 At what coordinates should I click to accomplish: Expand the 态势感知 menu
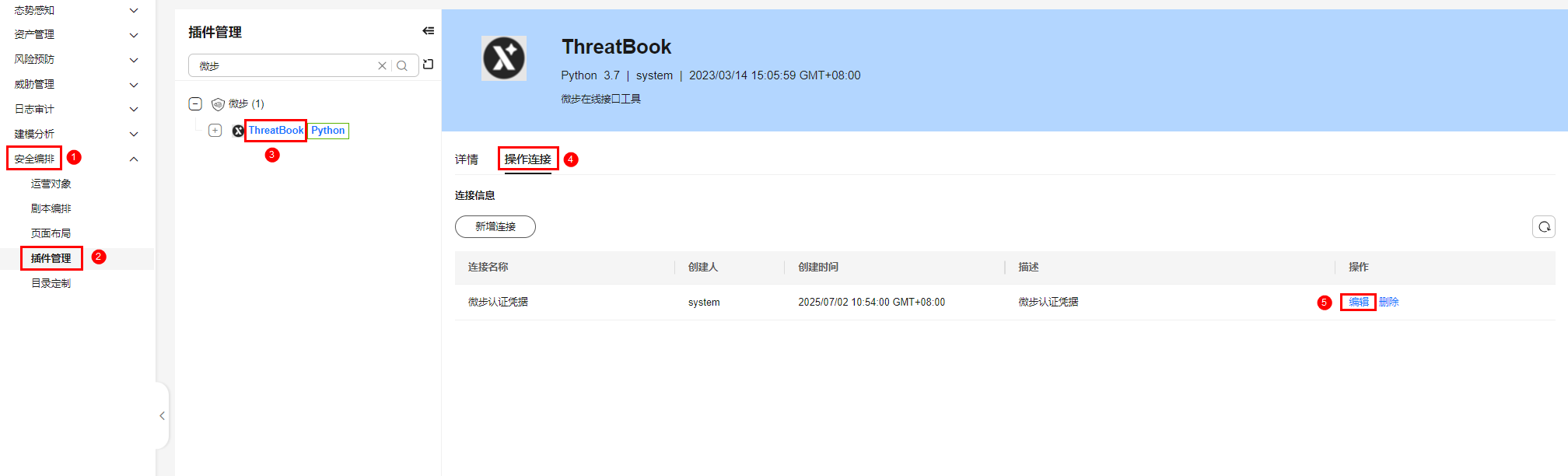click(x=134, y=10)
